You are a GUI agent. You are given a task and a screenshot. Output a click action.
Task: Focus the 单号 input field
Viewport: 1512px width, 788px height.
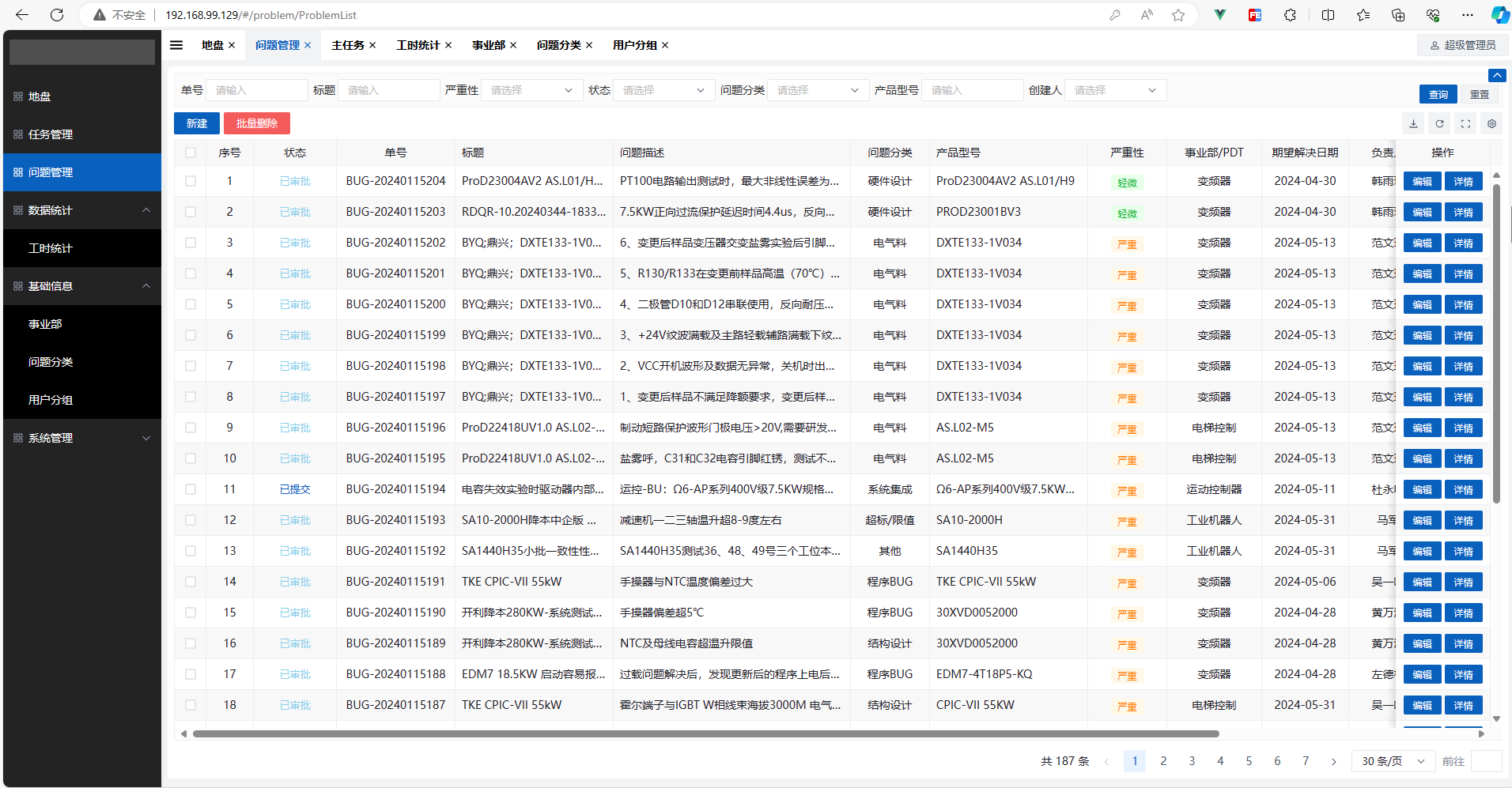[257, 90]
